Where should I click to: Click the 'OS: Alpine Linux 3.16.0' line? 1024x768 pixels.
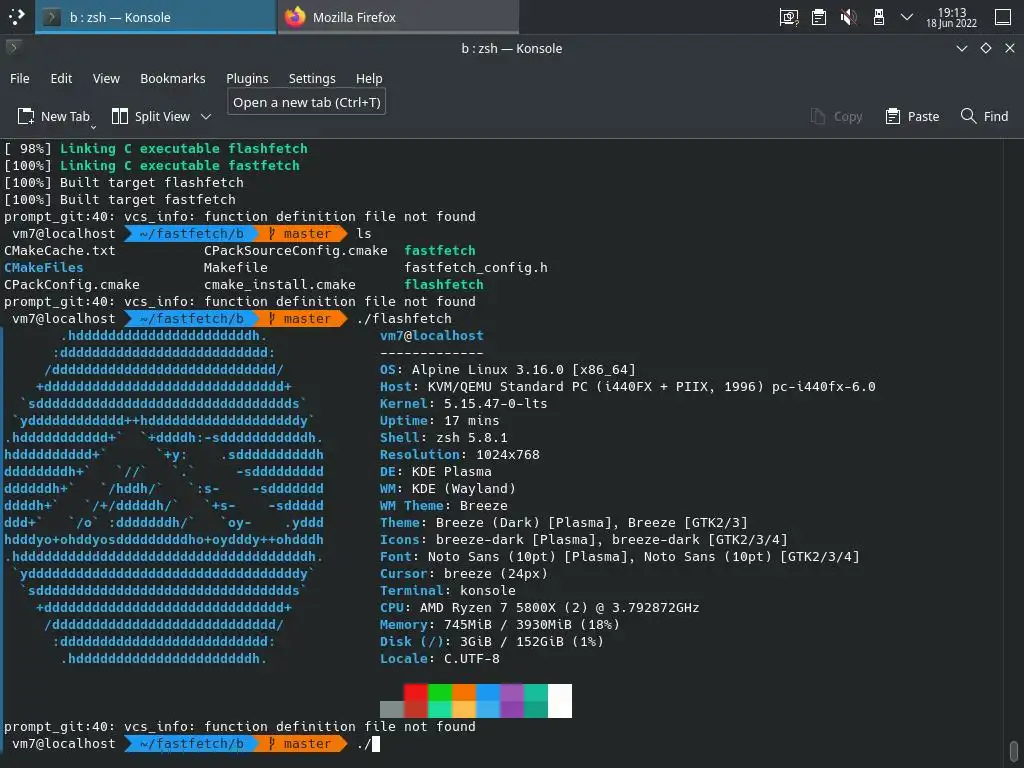click(x=507, y=369)
